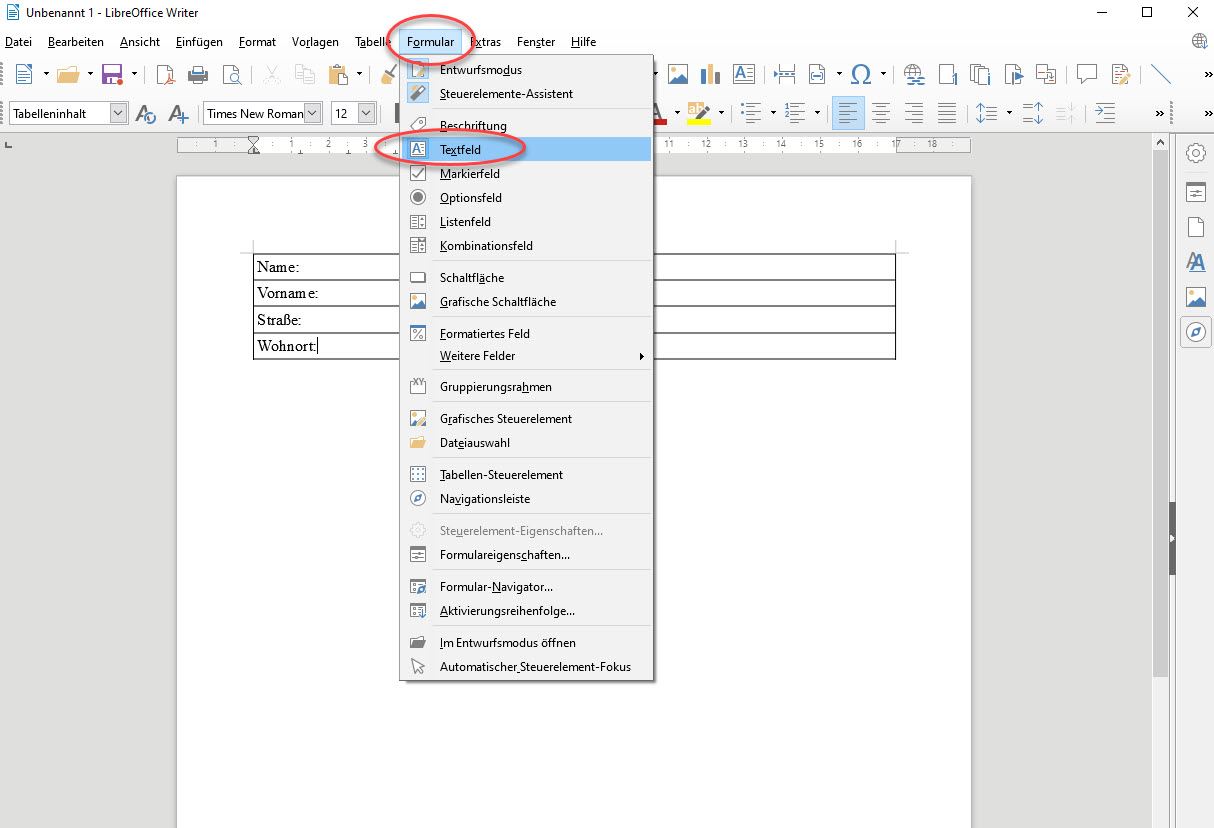Click the Open folder icon
The width and height of the screenshot is (1214, 828).
(x=68, y=74)
